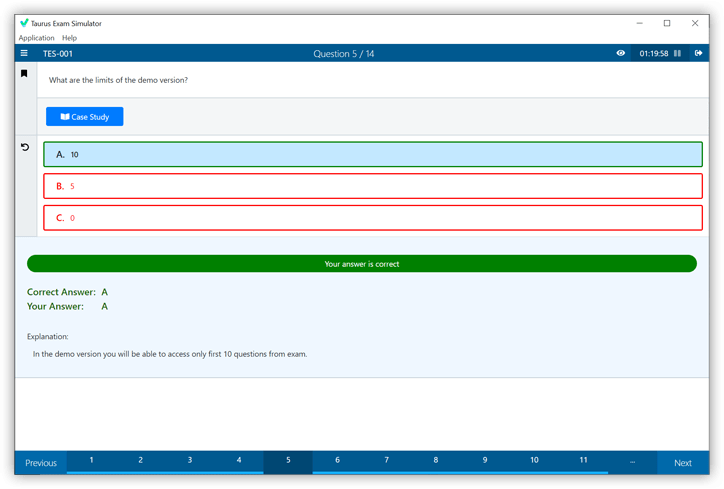
Task: Jump to question 1 in navigator
Action: coord(91,462)
